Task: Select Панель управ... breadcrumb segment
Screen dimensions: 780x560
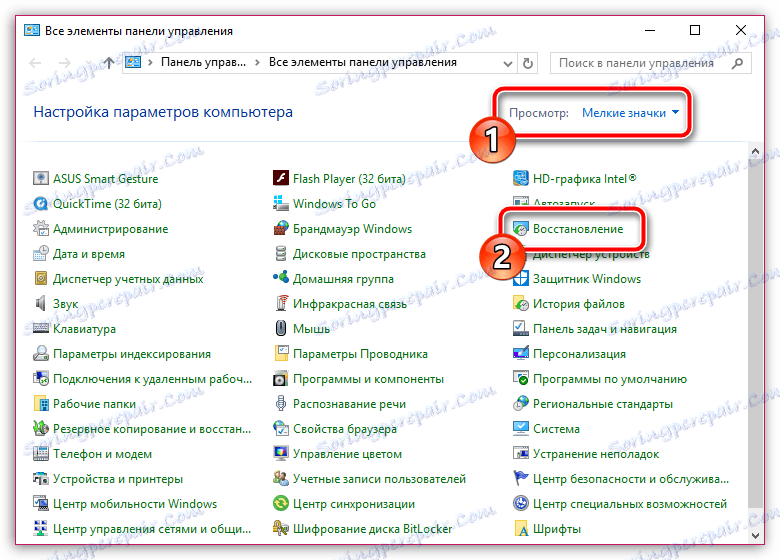Action: click(203, 63)
